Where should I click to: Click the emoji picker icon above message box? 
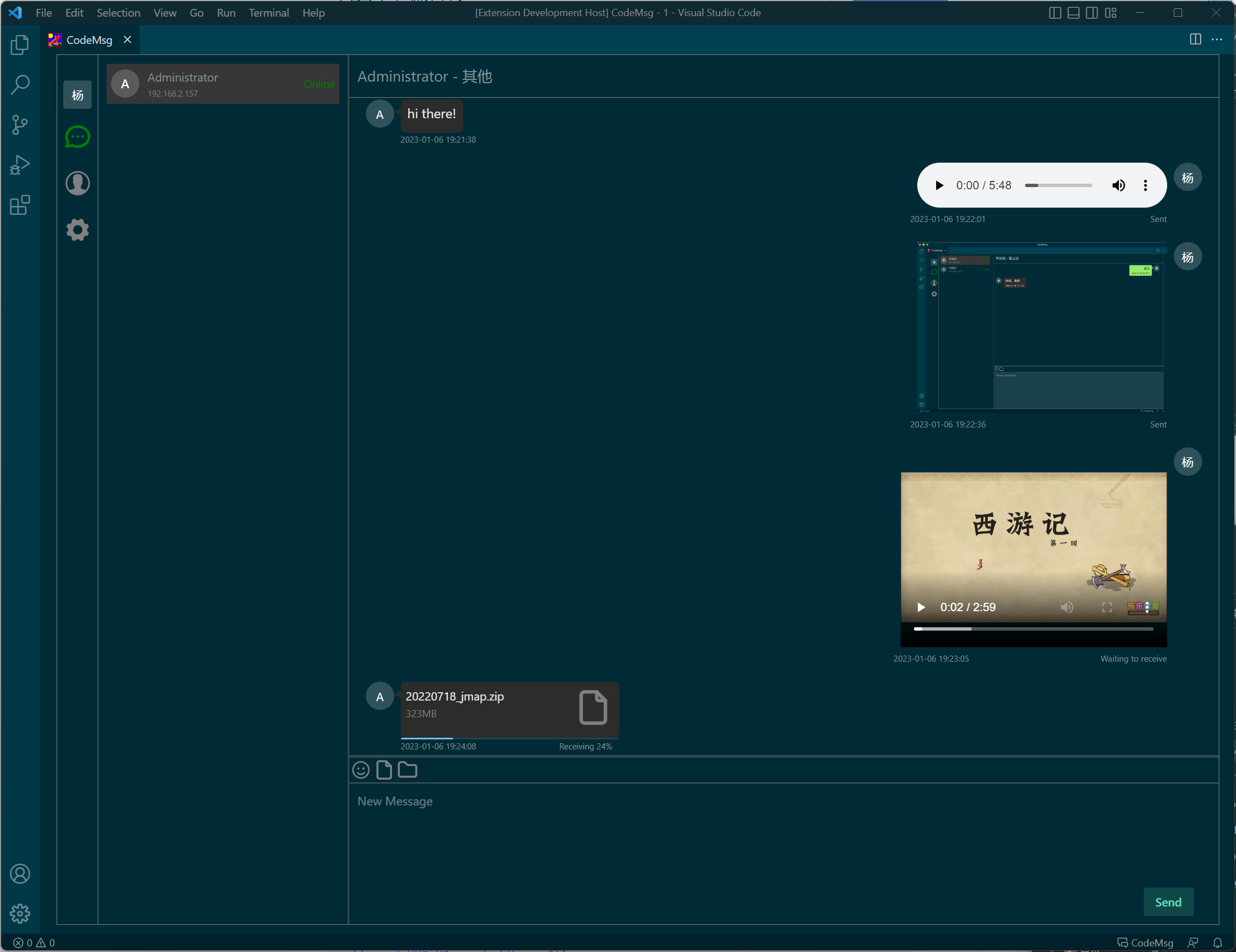coord(361,770)
